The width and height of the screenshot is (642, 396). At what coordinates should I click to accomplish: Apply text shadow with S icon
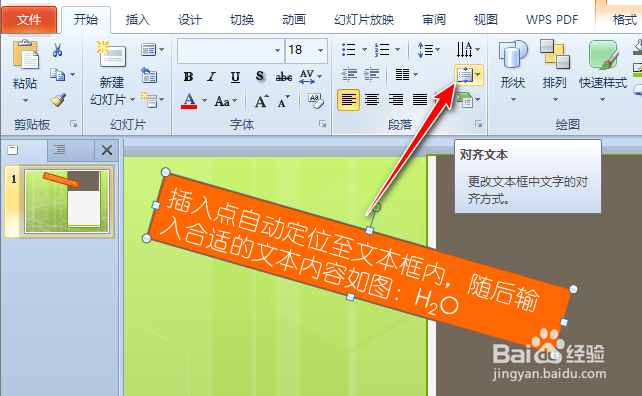260,76
